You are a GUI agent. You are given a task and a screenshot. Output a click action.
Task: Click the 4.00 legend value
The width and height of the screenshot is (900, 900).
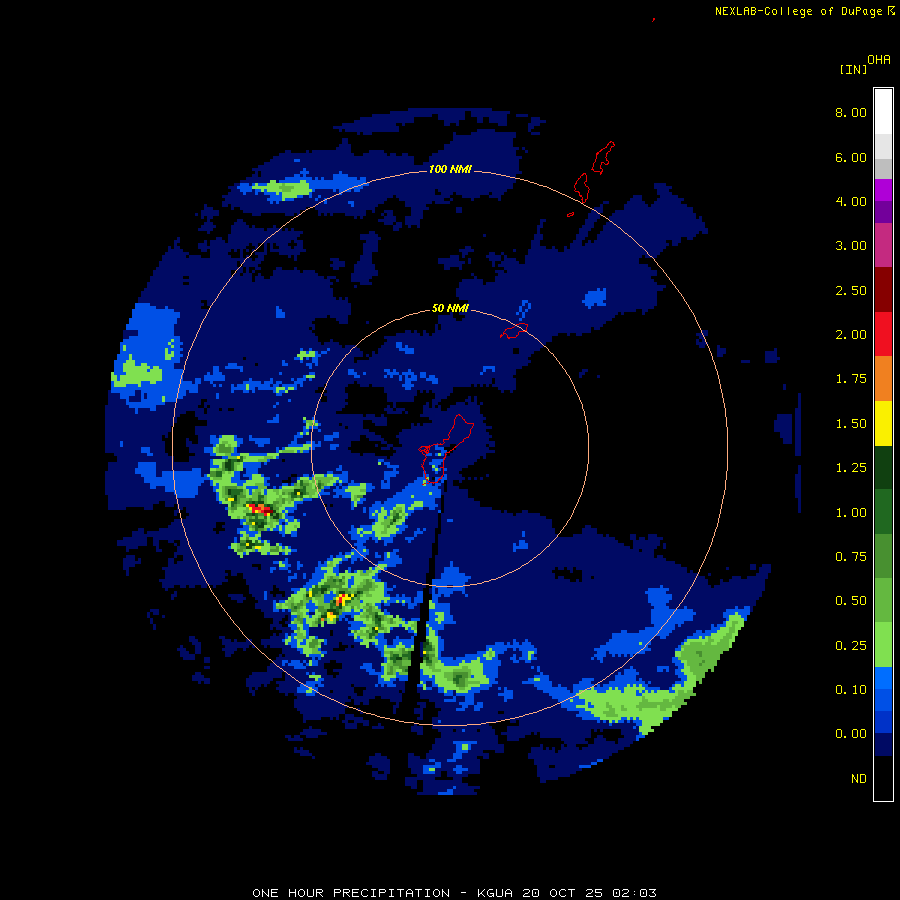[851, 201]
